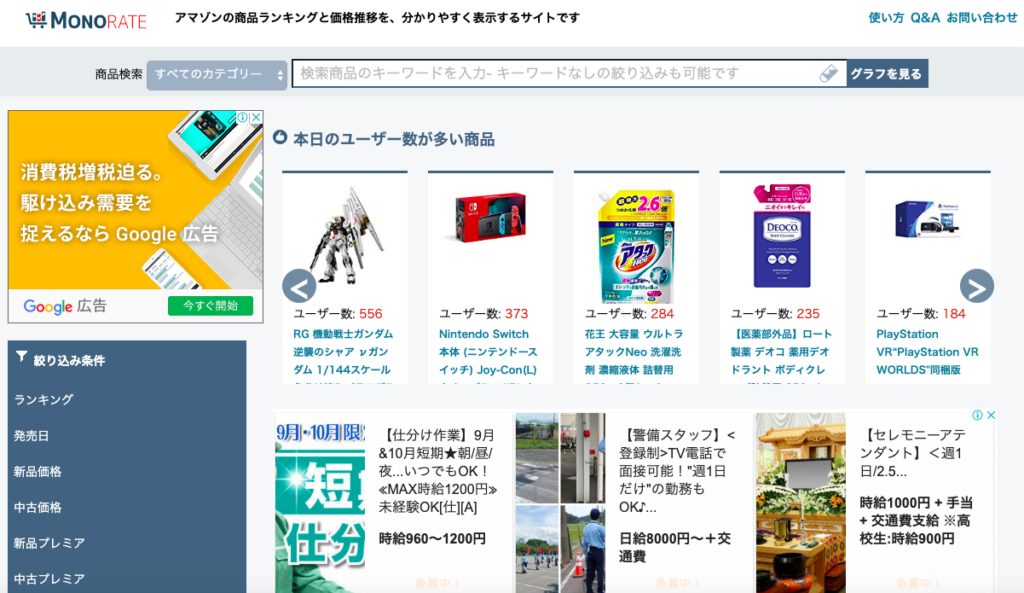Screen dimensions: 1024x593
Task: Click the info icon on job ads banner
Action: [x=978, y=415]
